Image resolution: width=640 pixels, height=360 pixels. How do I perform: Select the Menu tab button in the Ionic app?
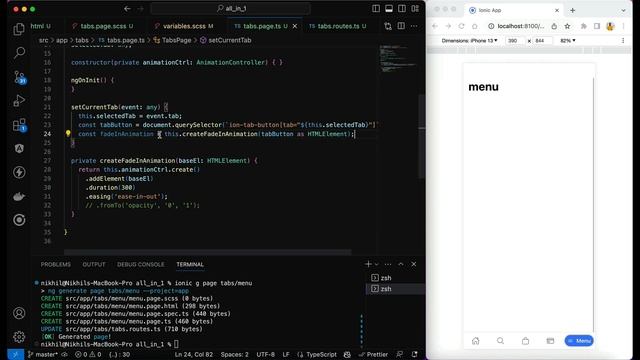[x=579, y=341]
